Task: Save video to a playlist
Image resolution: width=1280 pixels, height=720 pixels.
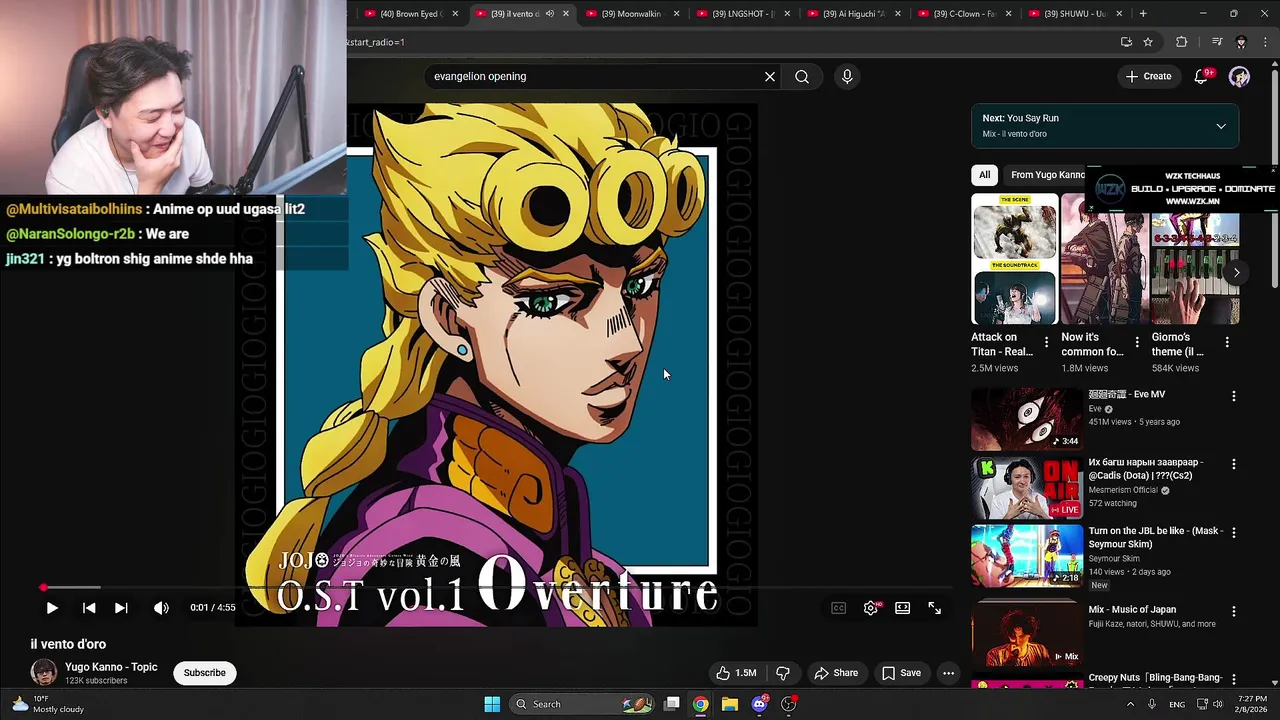Action: 901,673
